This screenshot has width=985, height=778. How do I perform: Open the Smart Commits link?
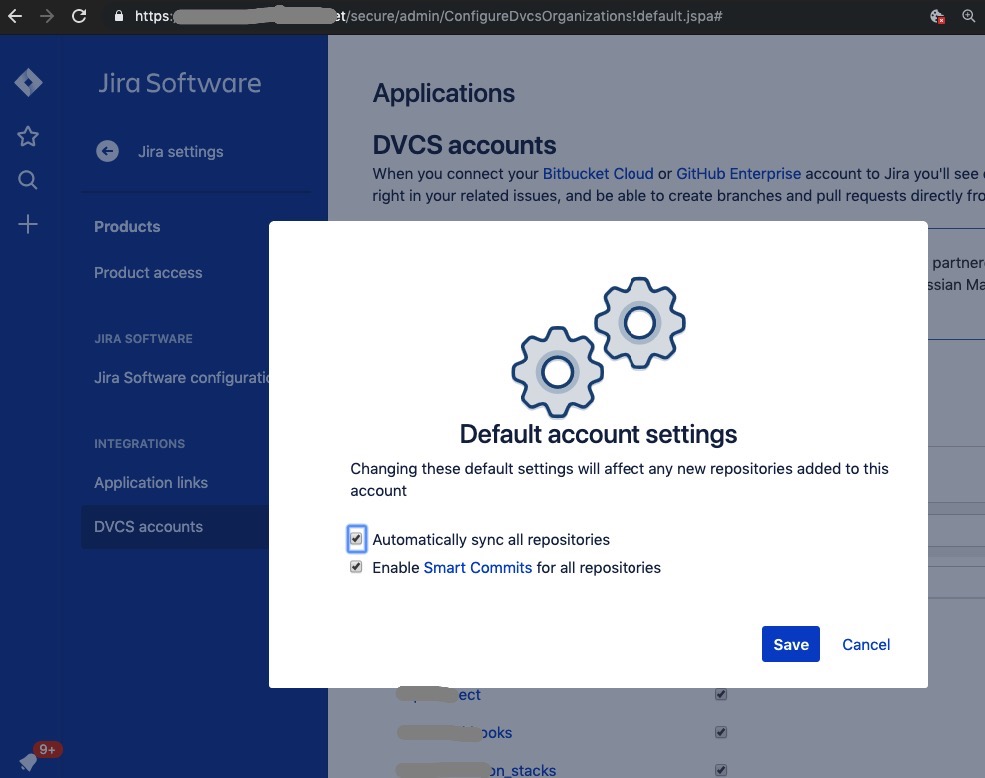coord(477,567)
